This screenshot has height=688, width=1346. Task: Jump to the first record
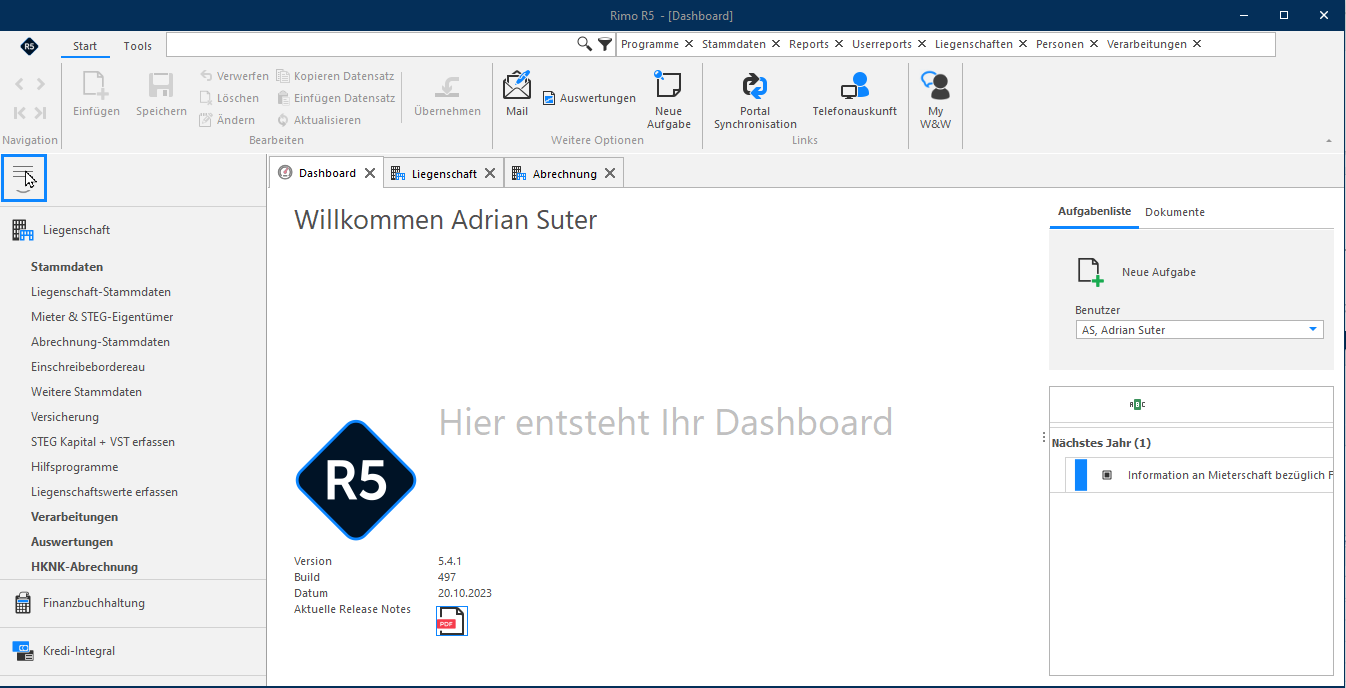click(x=19, y=113)
